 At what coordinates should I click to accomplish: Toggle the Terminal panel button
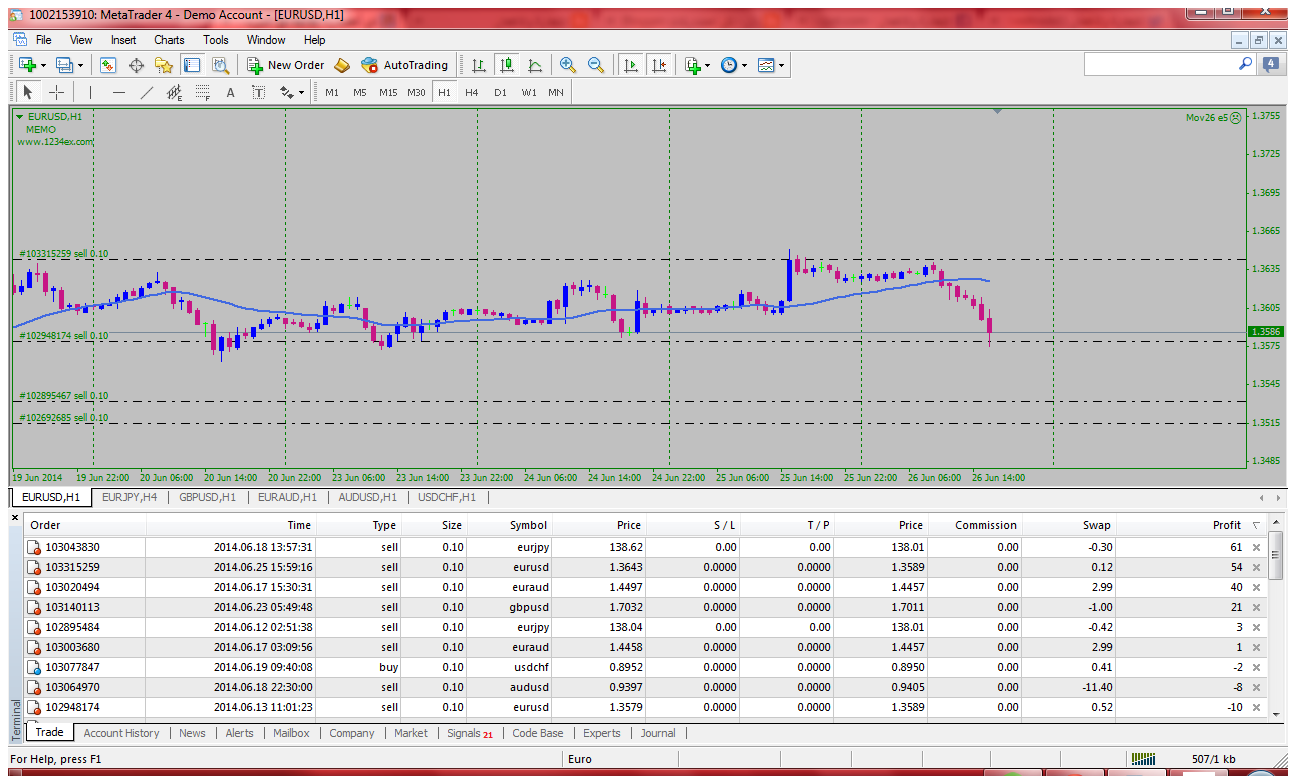click(192, 65)
